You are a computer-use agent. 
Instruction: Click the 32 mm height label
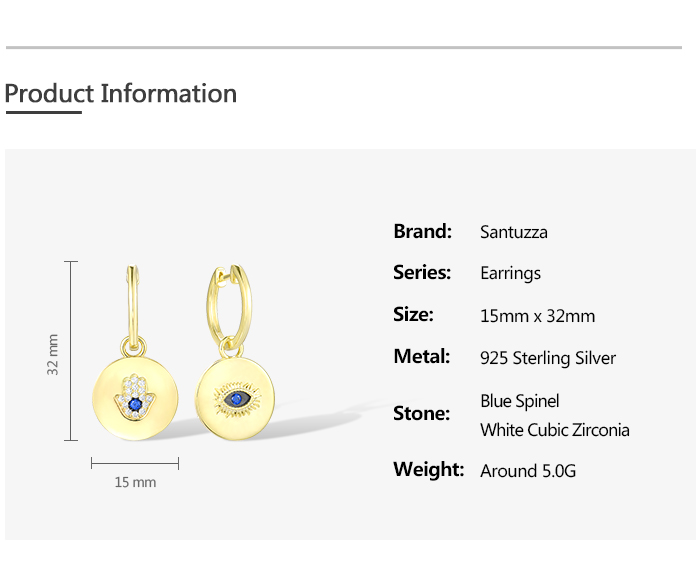pyautogui.click(x=54, y=354)
